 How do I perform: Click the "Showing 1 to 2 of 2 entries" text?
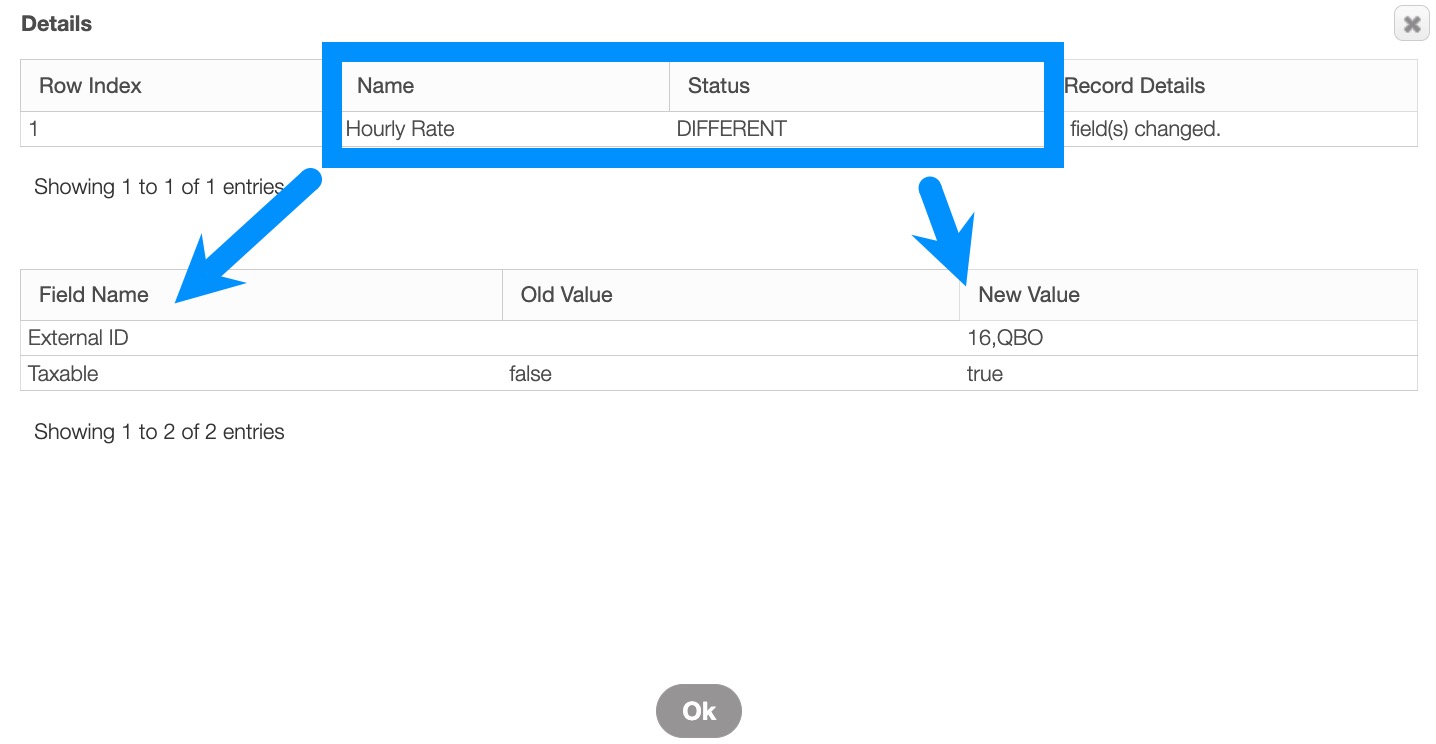tap(159, 432)
